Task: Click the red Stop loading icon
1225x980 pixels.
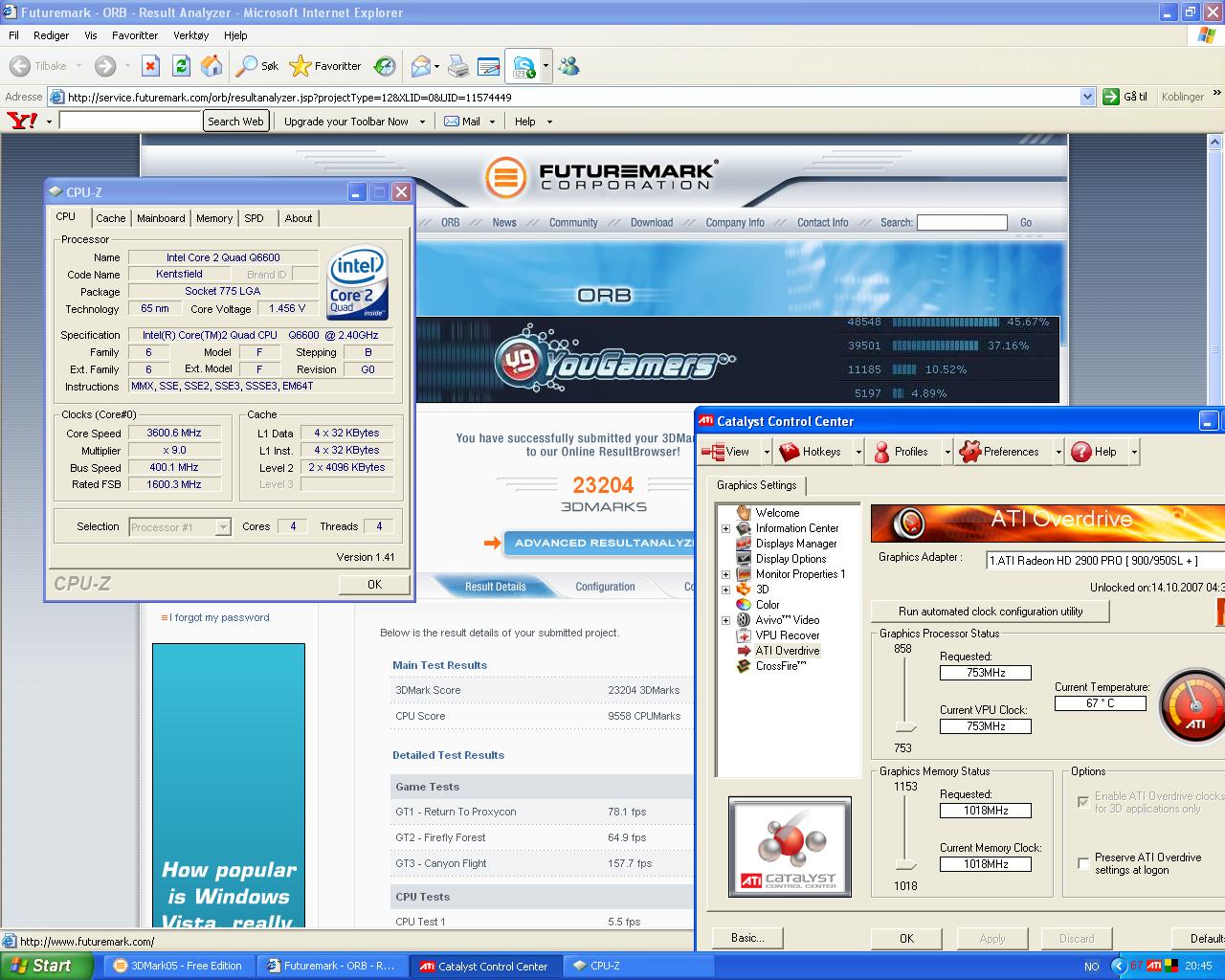Action: (x=150, y=66)
